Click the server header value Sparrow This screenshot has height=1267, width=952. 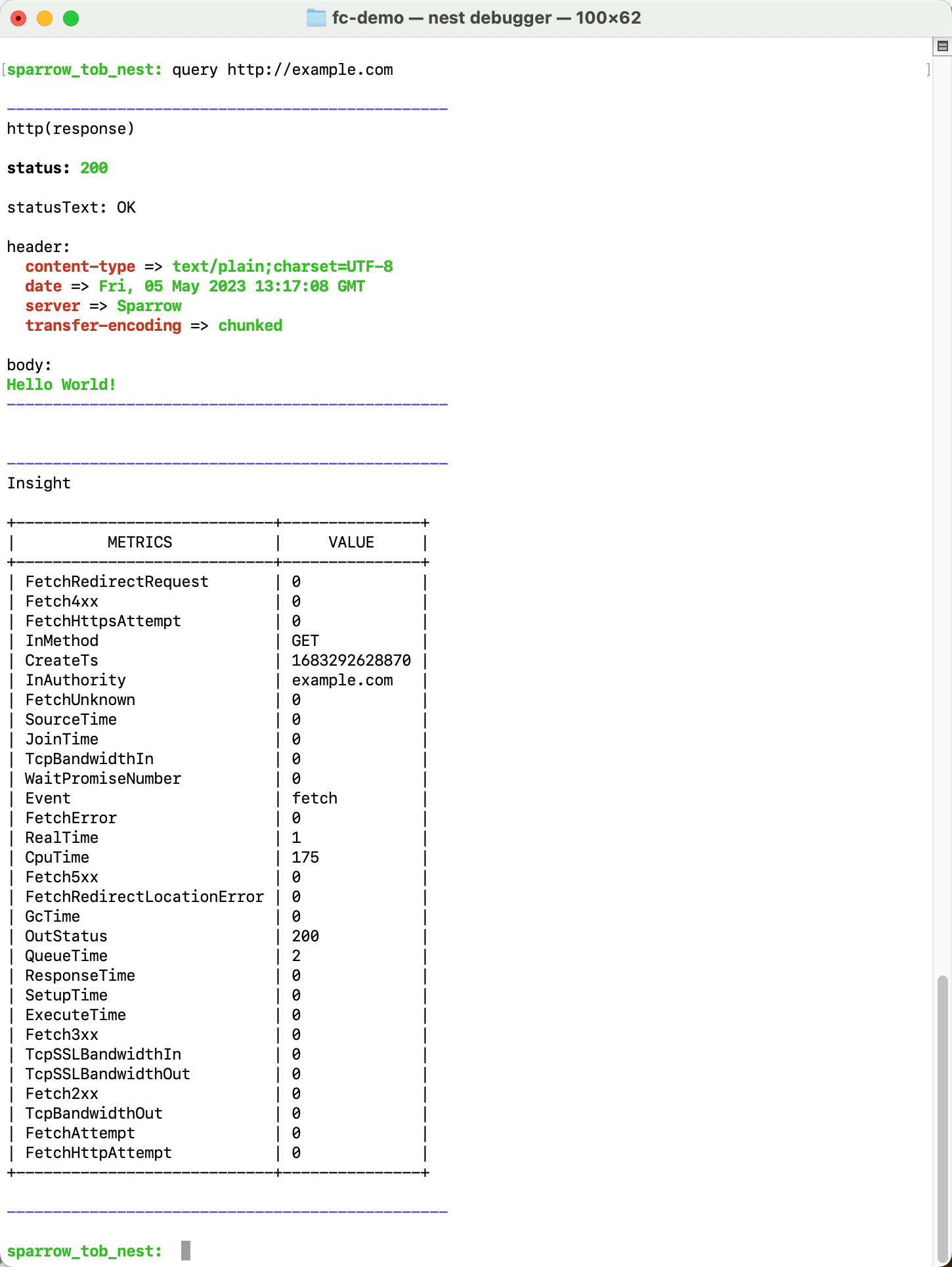click(x=149, y=306)
